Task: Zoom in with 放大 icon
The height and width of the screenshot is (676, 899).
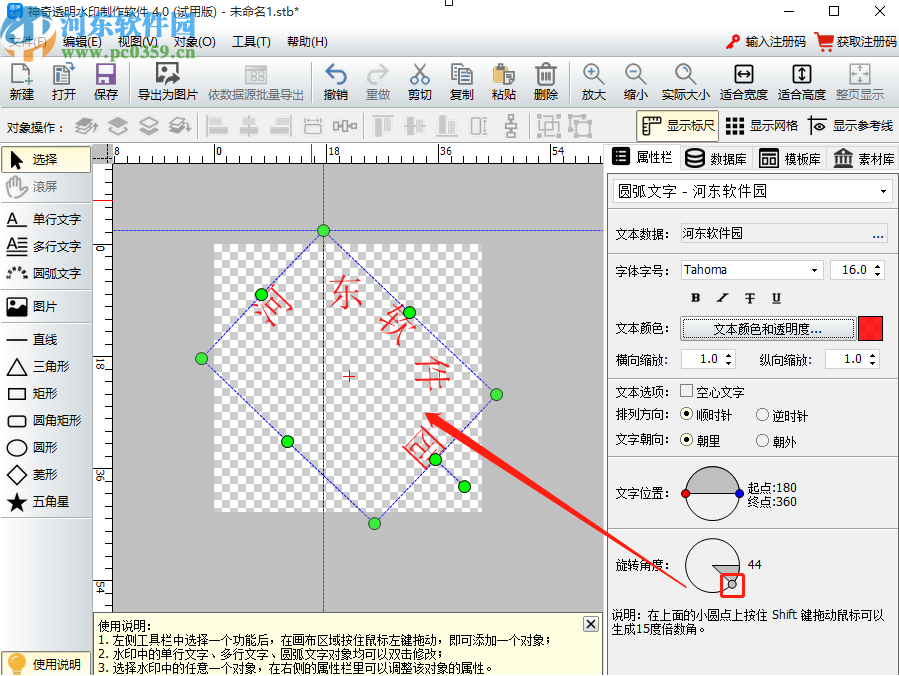Action: click(593, 82)
